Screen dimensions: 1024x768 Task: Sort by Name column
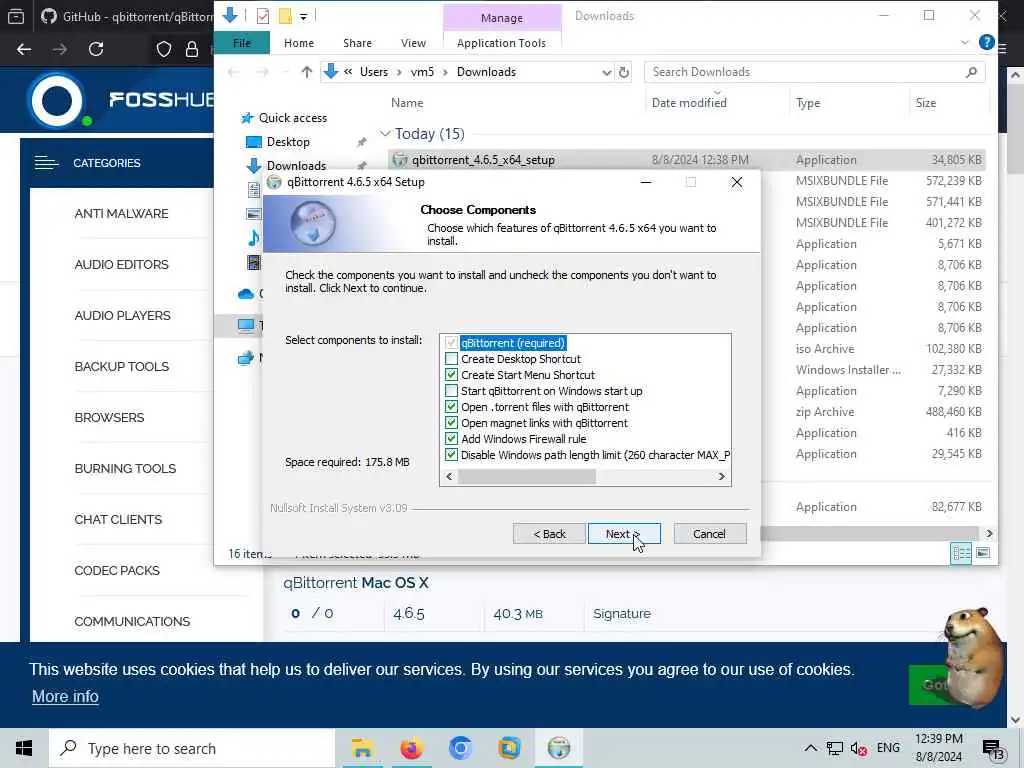tap(407, 103)
